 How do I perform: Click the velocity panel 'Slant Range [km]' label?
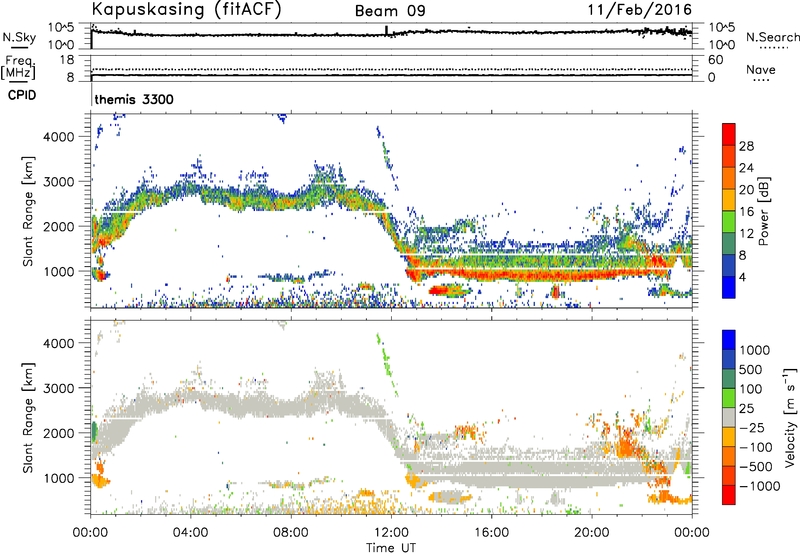coord(28,418)
